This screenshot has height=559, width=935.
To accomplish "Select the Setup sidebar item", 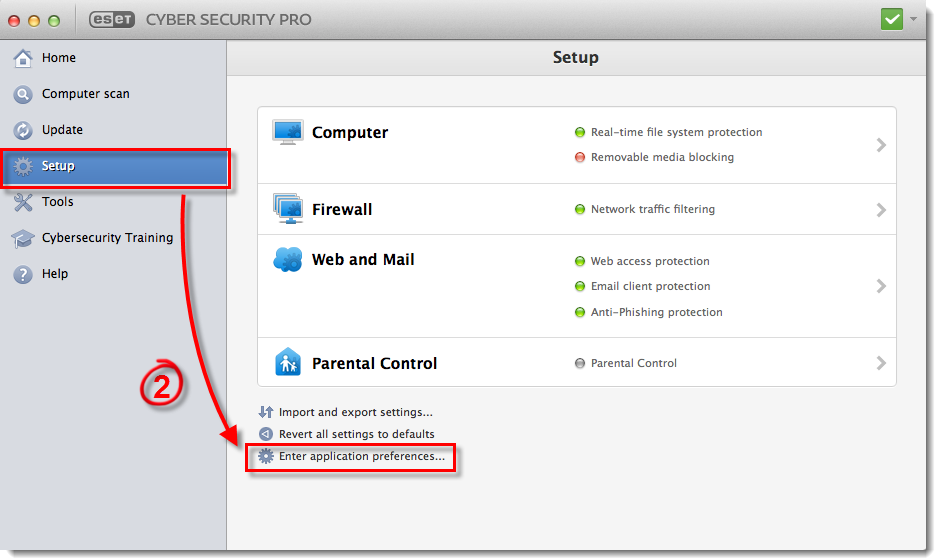I will [115, 166].
